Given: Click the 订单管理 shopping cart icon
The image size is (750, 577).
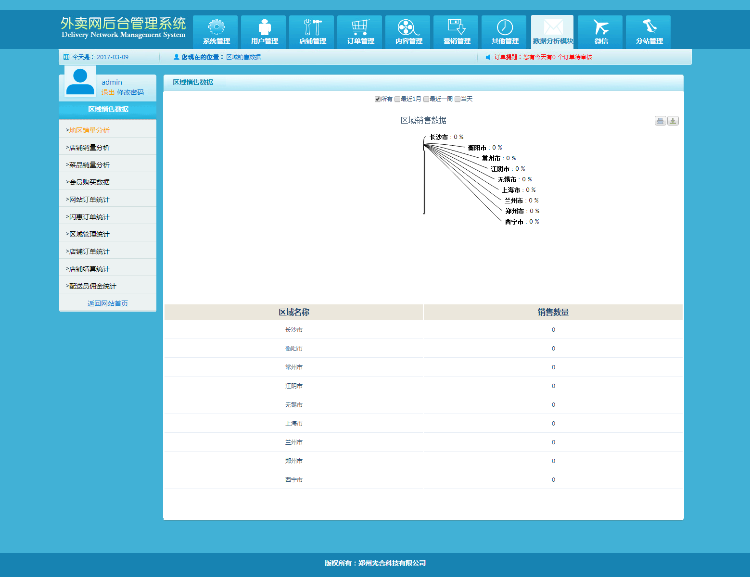Looking at the screenshot, I should coord(360,28).
